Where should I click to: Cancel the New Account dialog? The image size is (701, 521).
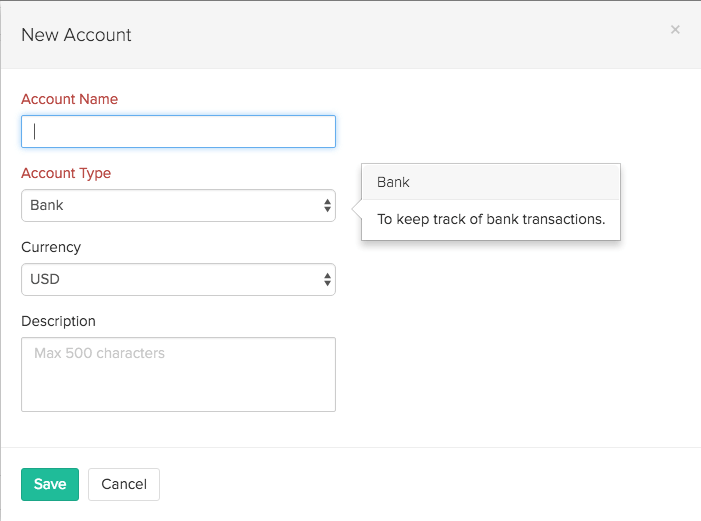(x=124, y=484)
